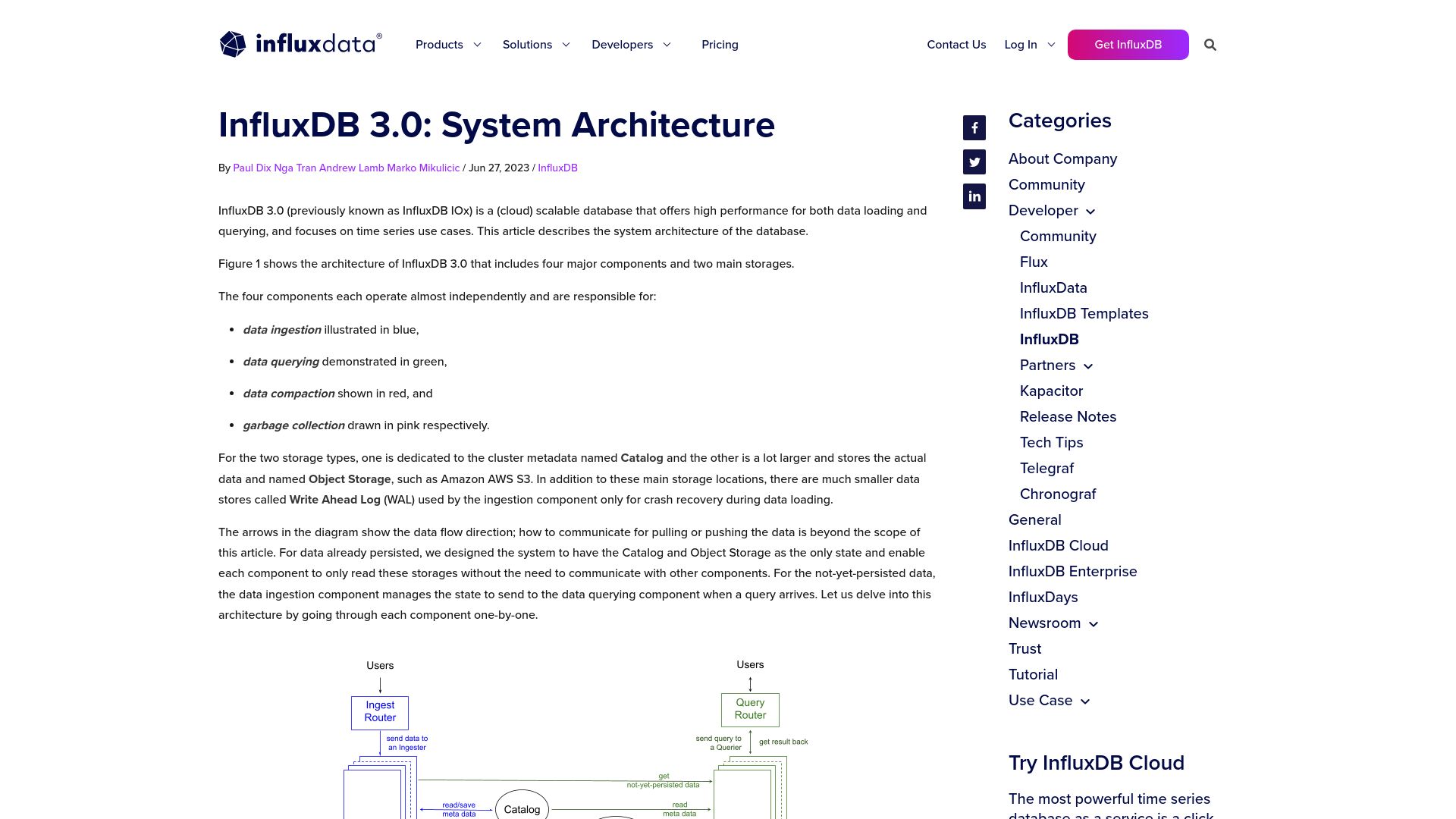Open the Log In dropdown

click(x=1029, y=45)
